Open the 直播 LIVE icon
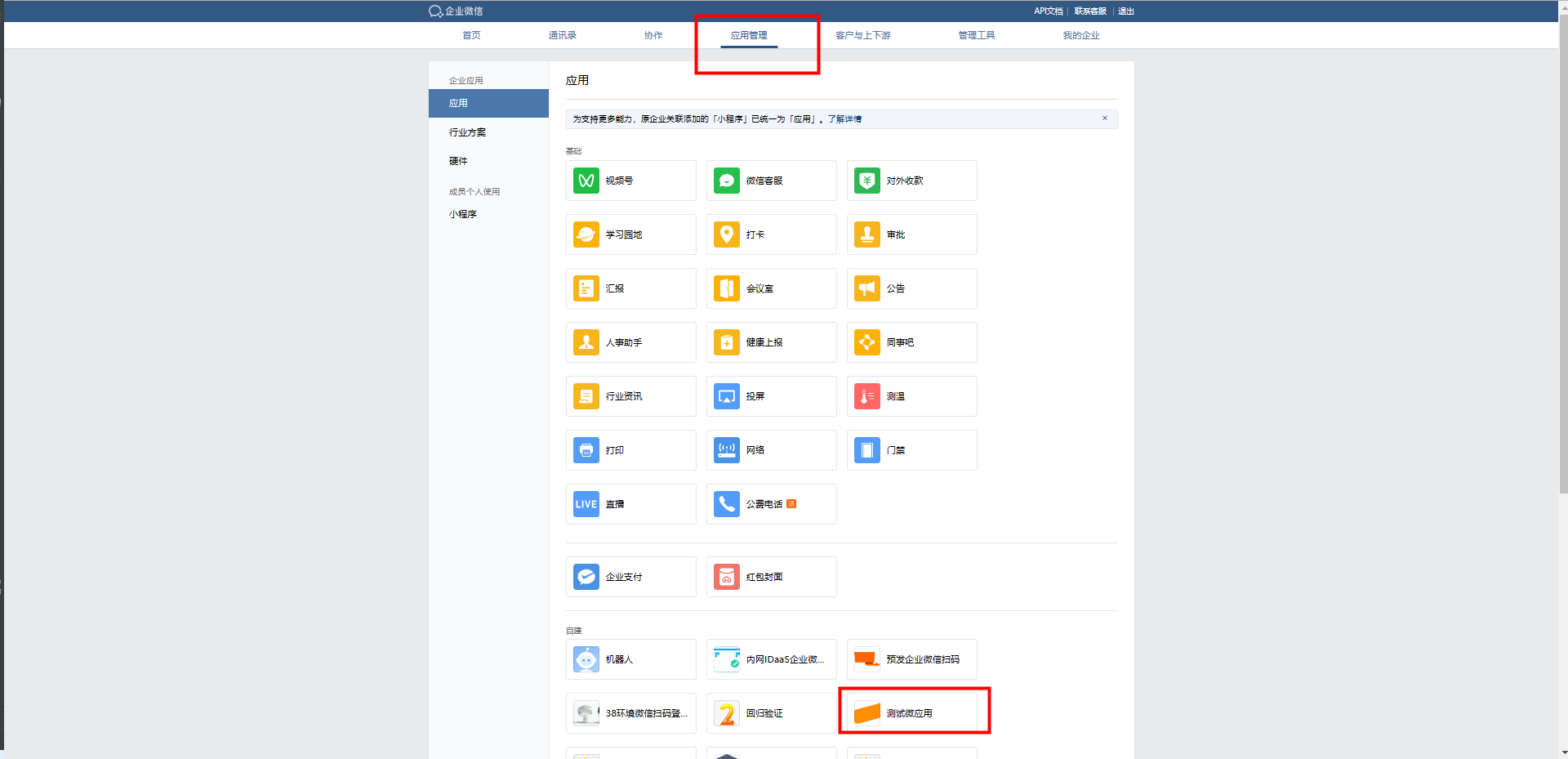 coord(586,504)
